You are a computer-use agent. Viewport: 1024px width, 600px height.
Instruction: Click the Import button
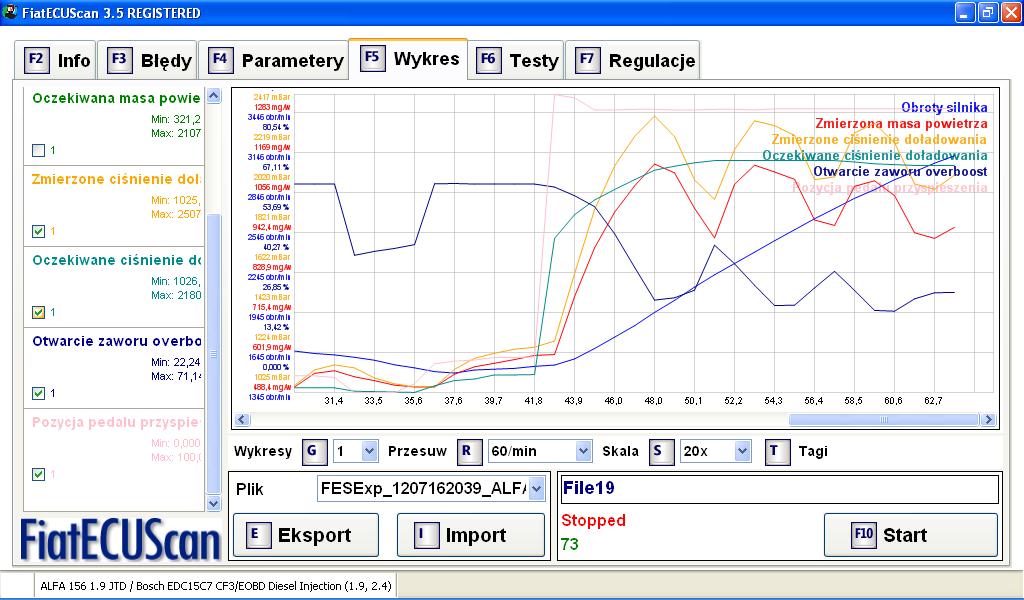point(471,535)
